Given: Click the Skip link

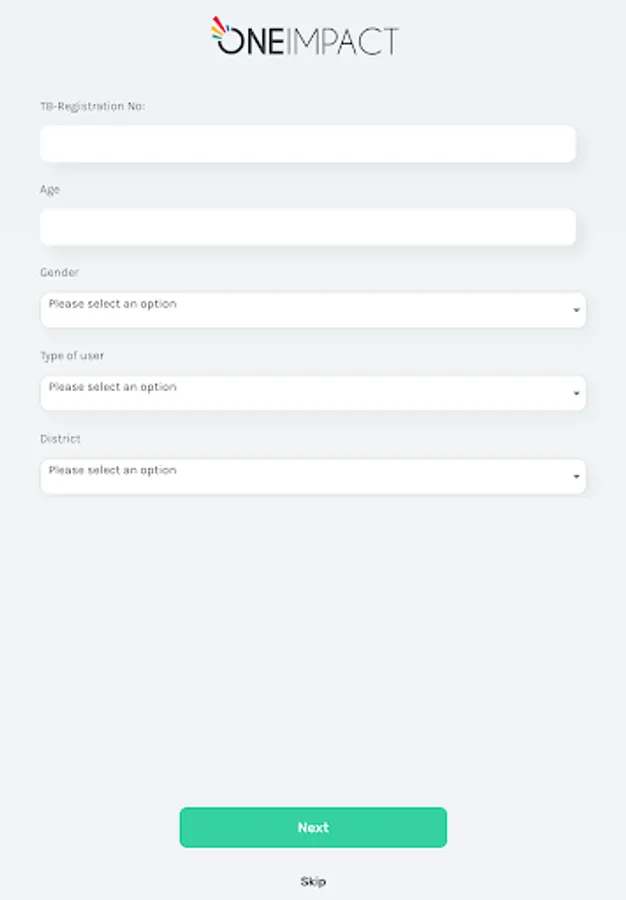Looking at the screenshot, I should click(313, 882).
